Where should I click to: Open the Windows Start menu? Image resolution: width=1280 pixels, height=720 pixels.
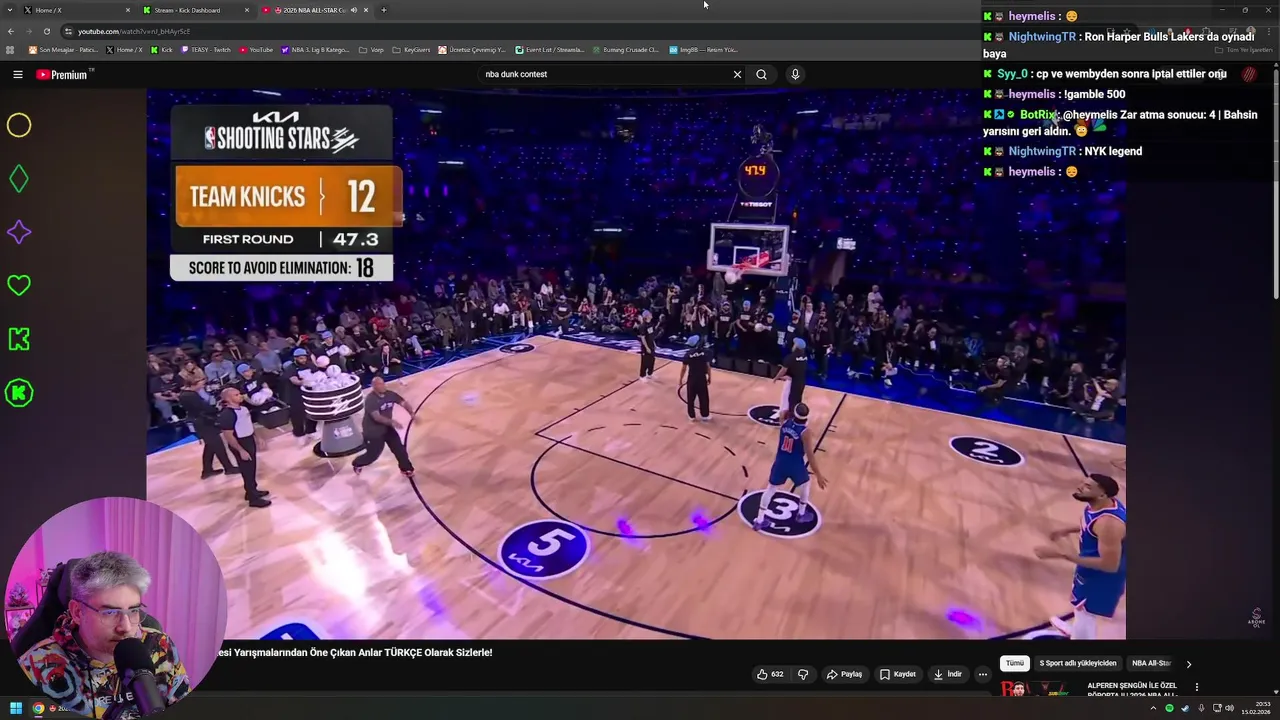point(15,708)
